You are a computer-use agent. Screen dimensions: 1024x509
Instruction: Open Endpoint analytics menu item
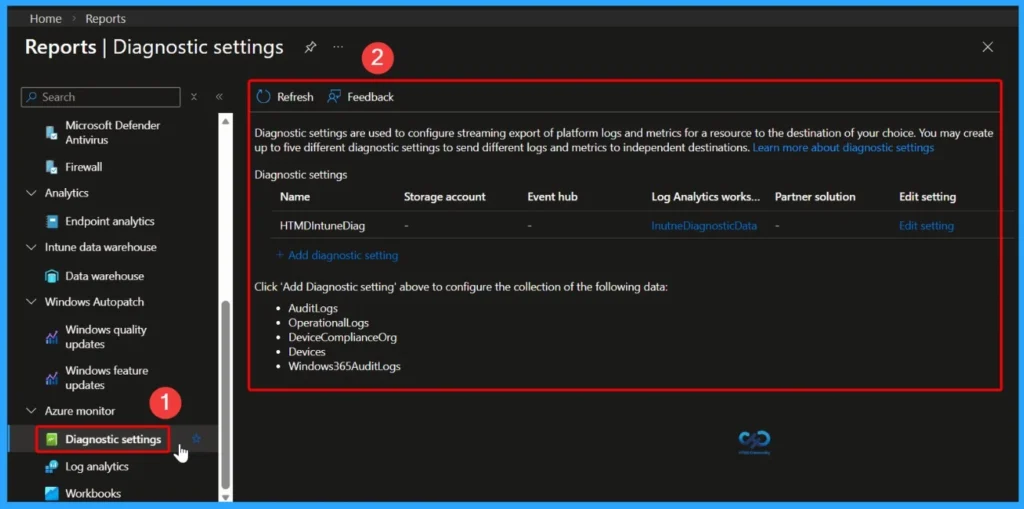[110, 222]
